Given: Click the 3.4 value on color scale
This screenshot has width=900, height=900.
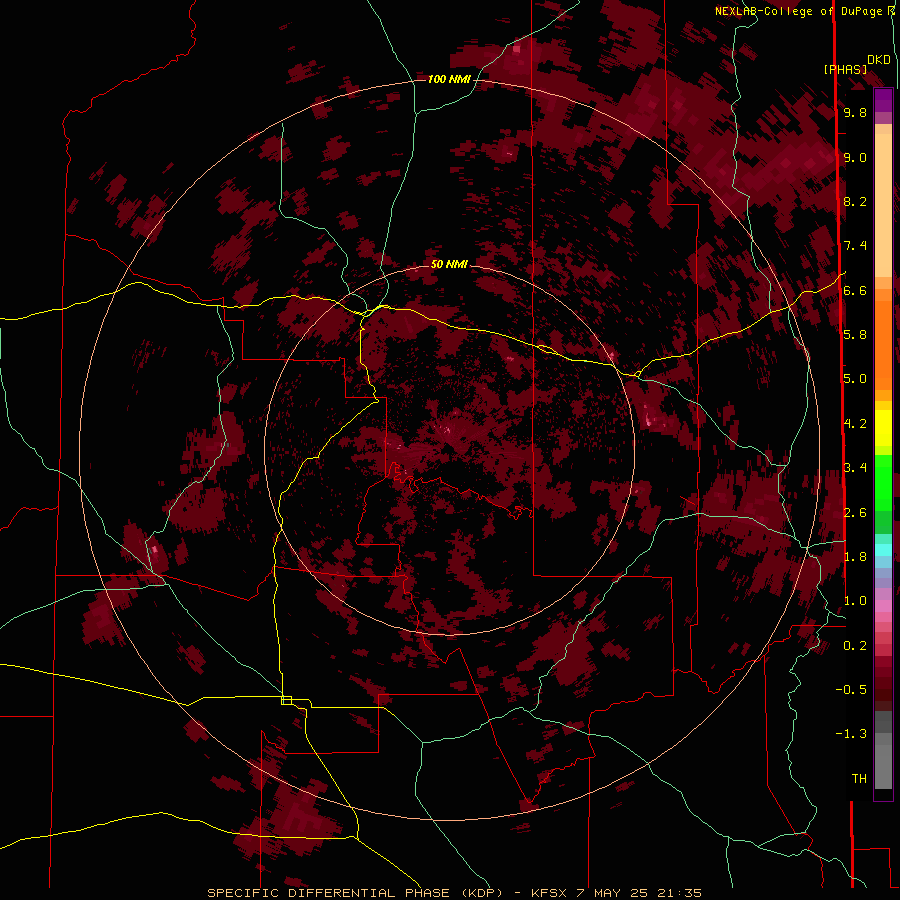Looking at the screenshot, I should 855,468.
